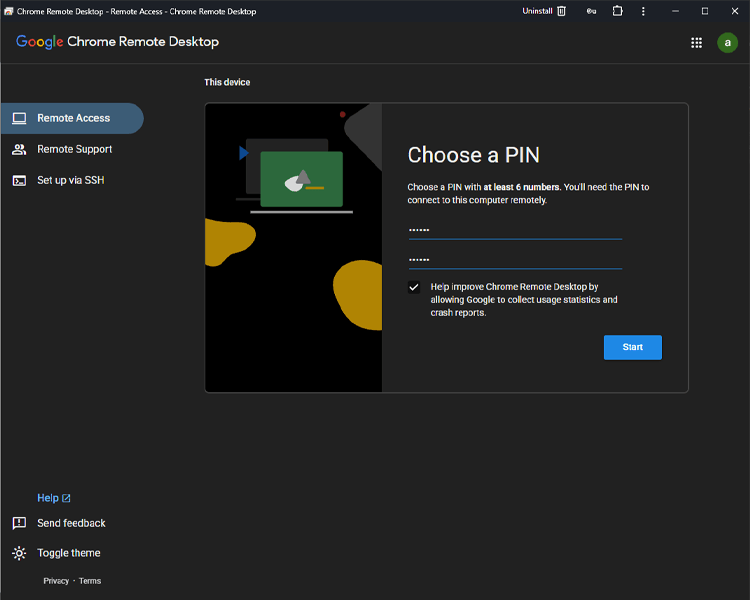This screenshot has height=600, width=750.
Task: Open the Terms link
Action: [x=90, y=581]
